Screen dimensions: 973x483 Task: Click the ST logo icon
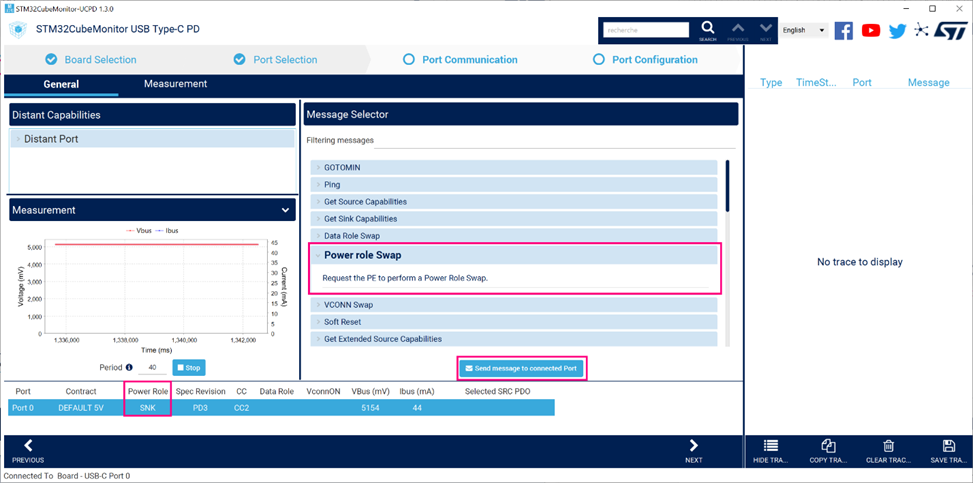(949, 30)
